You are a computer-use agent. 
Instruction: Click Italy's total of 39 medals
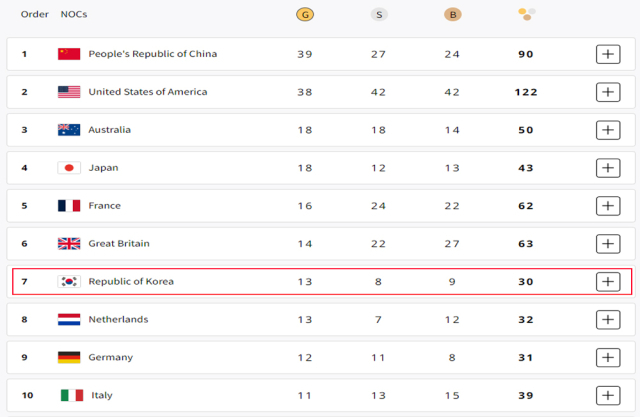[x=526, y=396]
